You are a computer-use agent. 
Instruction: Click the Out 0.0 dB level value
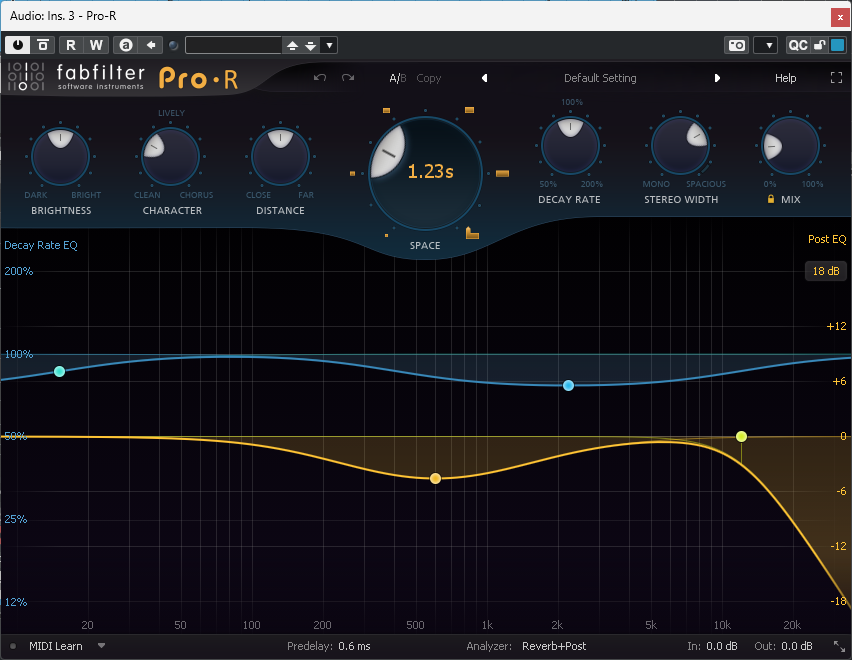[797, 646]
